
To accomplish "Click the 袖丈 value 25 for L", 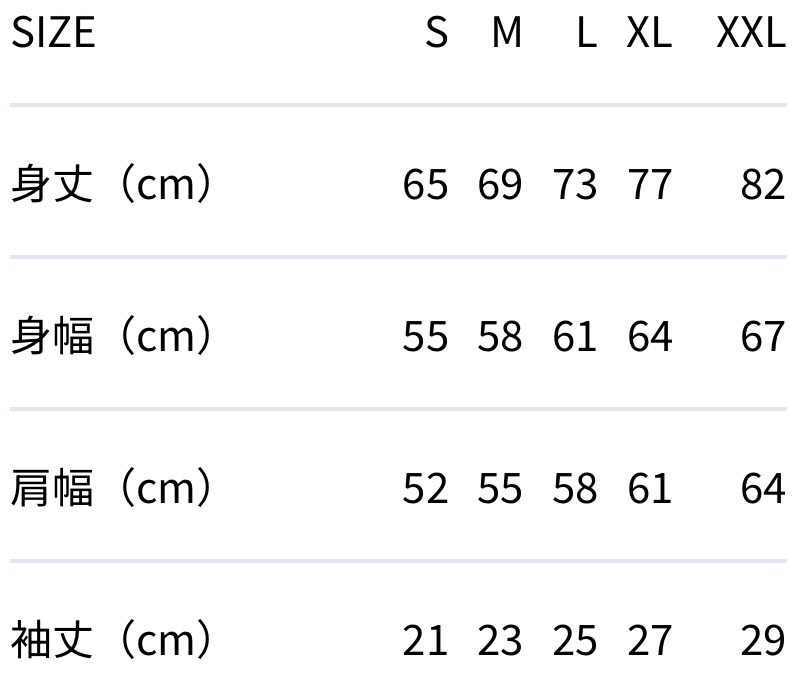I will (575, 640).
